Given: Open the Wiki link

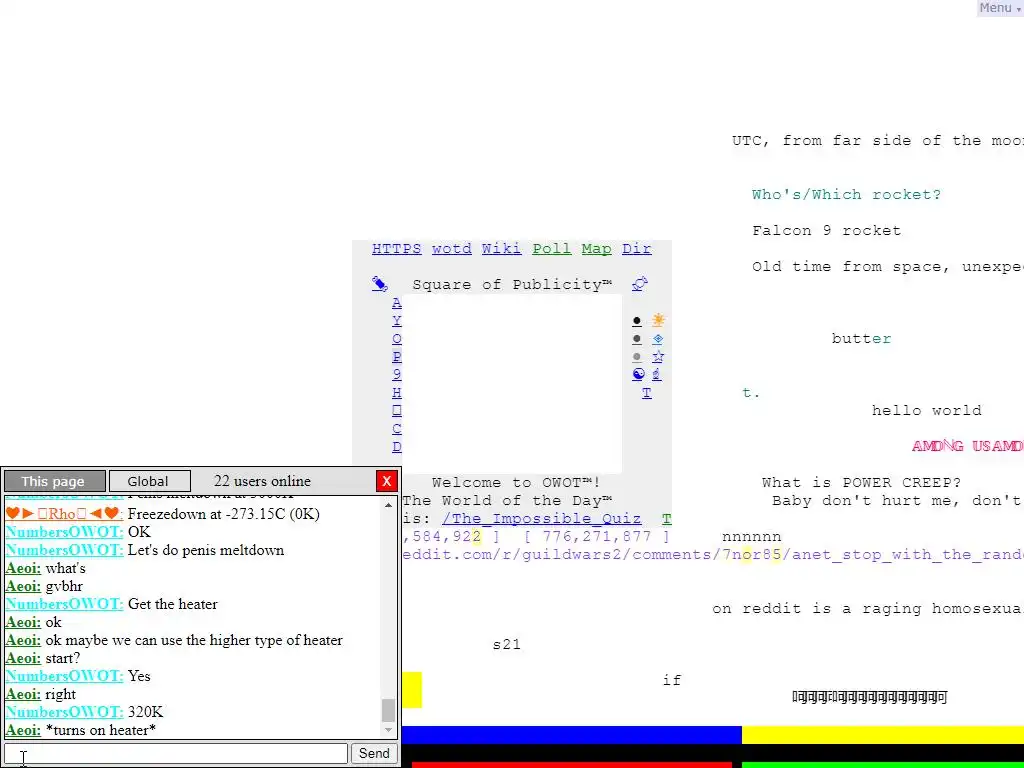Looking at the screenshot, I should [x=501, y=249].
